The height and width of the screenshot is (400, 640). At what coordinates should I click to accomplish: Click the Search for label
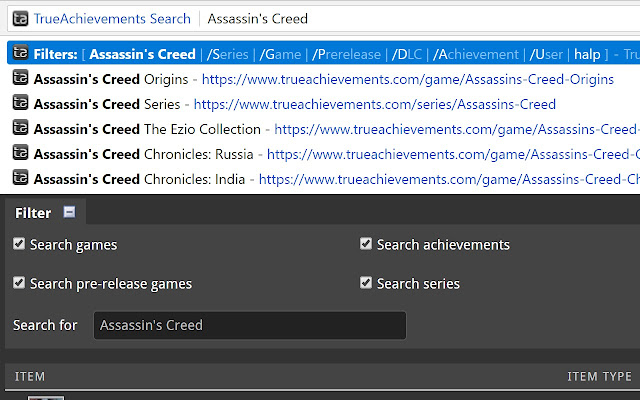(x=45, y=325)
